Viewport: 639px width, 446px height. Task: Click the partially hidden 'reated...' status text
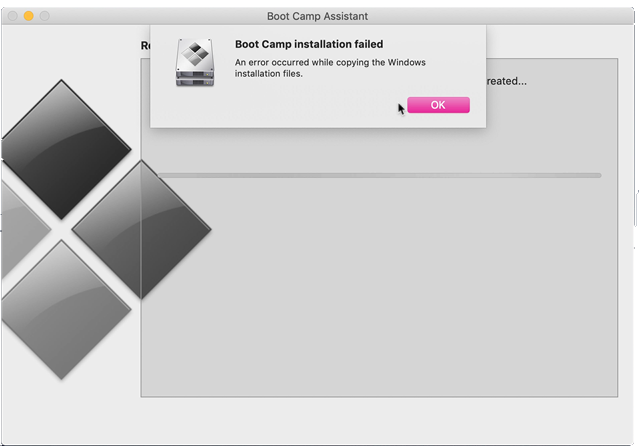click(x=507, y=81)
